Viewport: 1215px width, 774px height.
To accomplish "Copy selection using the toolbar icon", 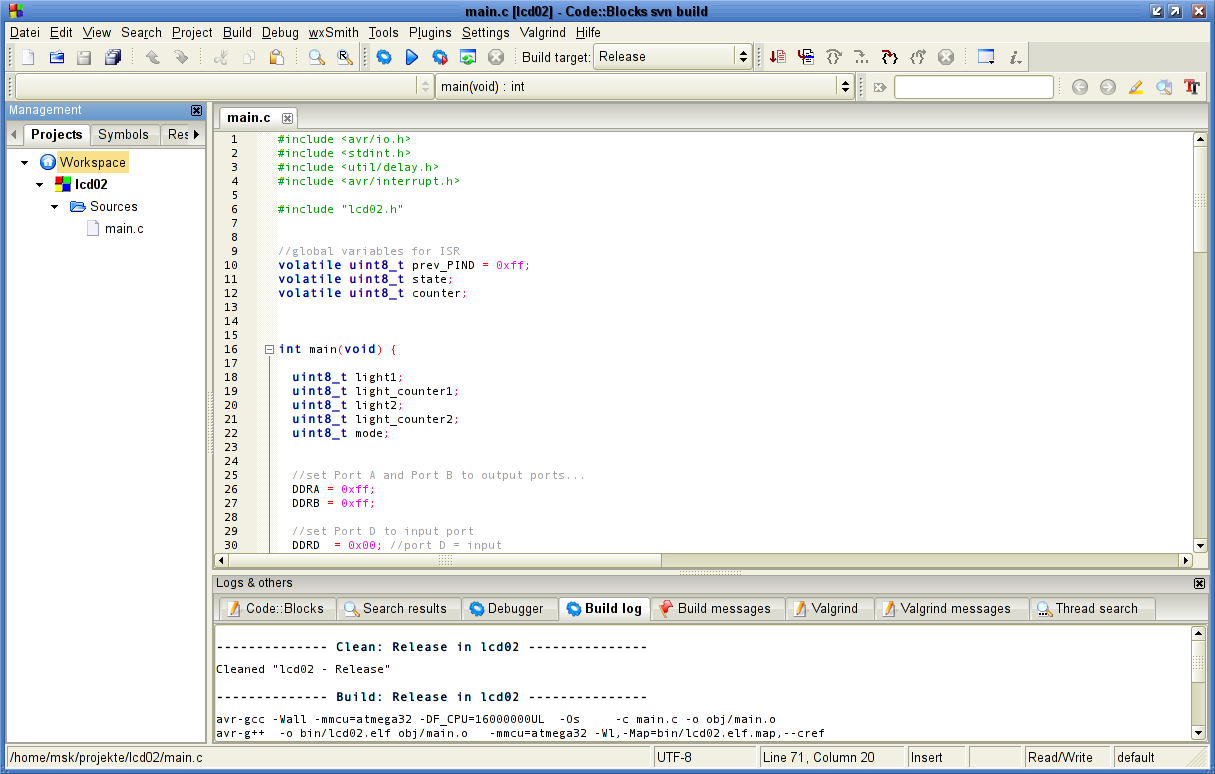I will [249, 57].
